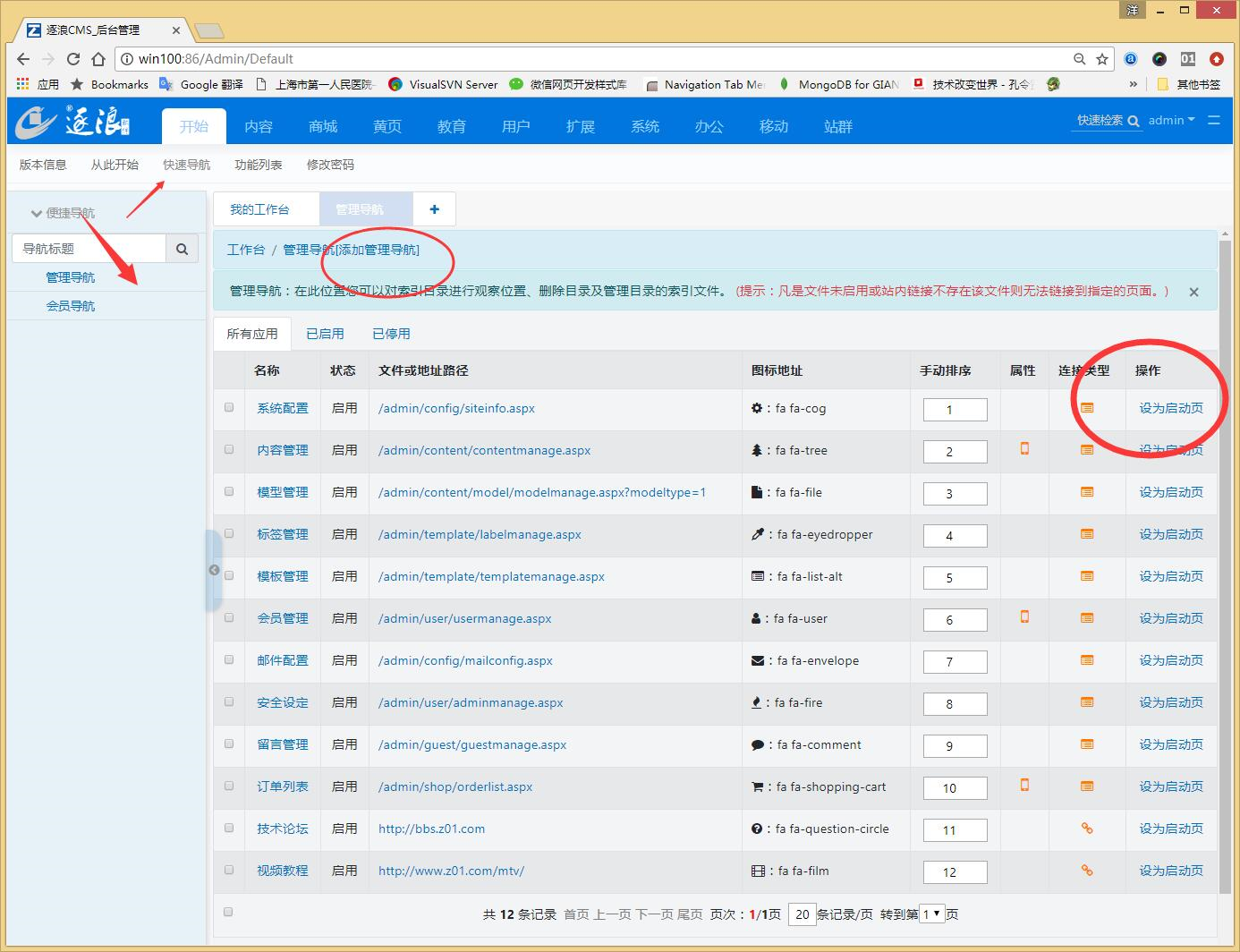Viewport: 1240px width, 952px height.
Task: Open the MongoDB for GIANT bookmark
Action: coord(839,84)
